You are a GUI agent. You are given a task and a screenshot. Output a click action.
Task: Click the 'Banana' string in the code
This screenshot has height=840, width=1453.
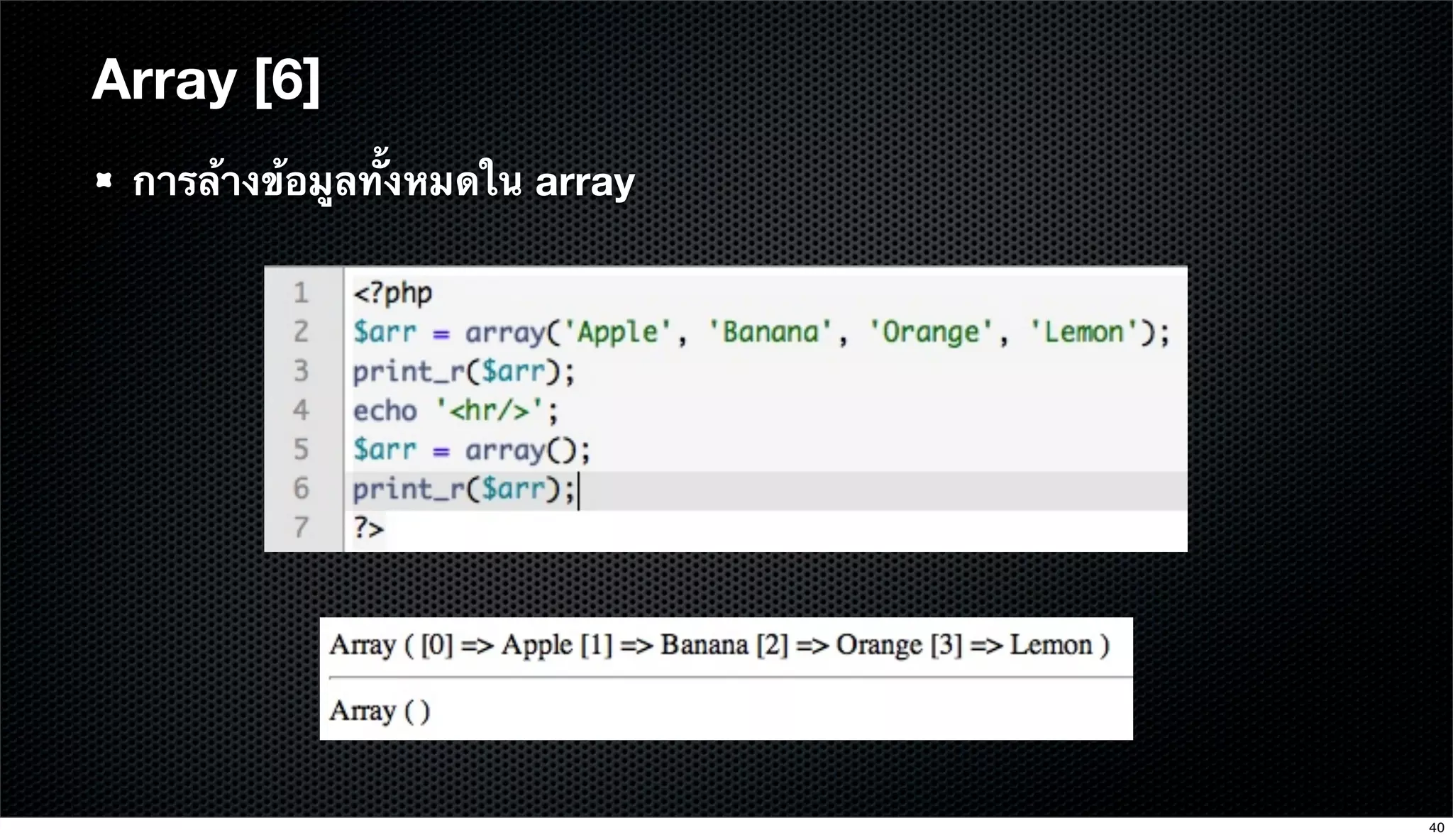tap(770, 332)
